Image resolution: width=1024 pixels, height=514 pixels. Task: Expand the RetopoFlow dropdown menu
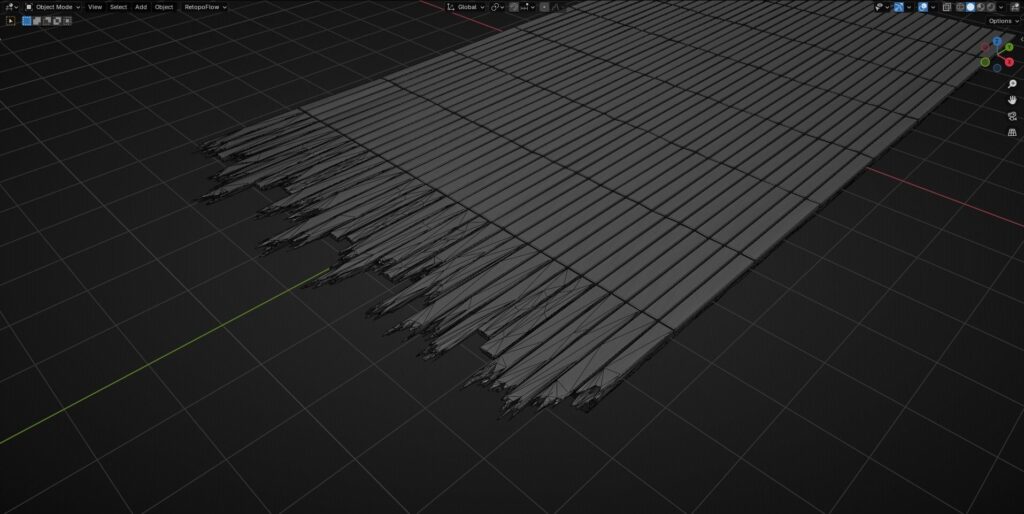coord(204,7)
